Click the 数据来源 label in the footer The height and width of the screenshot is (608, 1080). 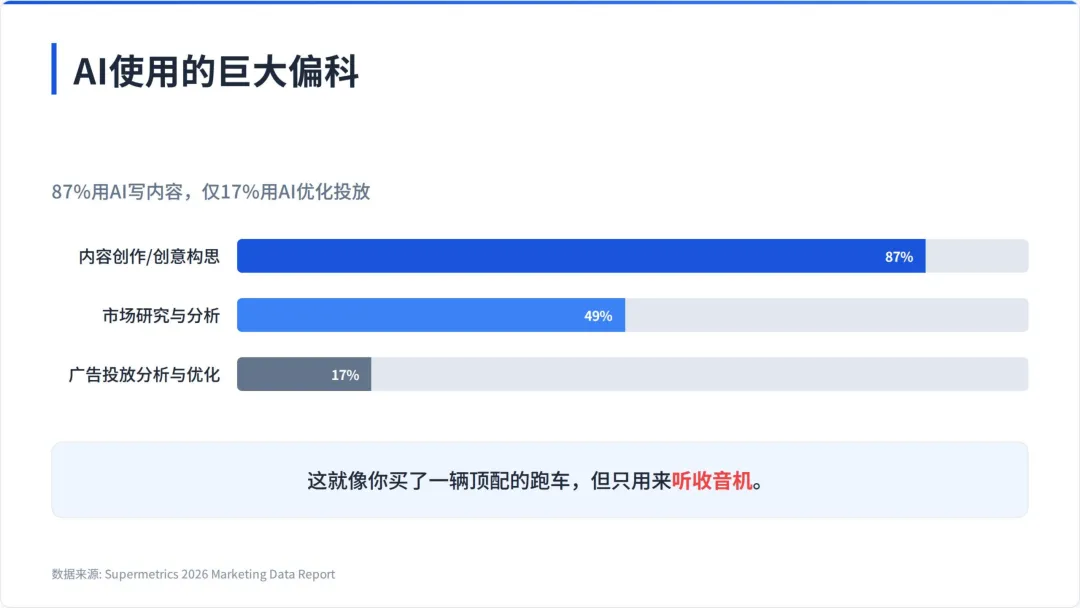tap(76, 574)
